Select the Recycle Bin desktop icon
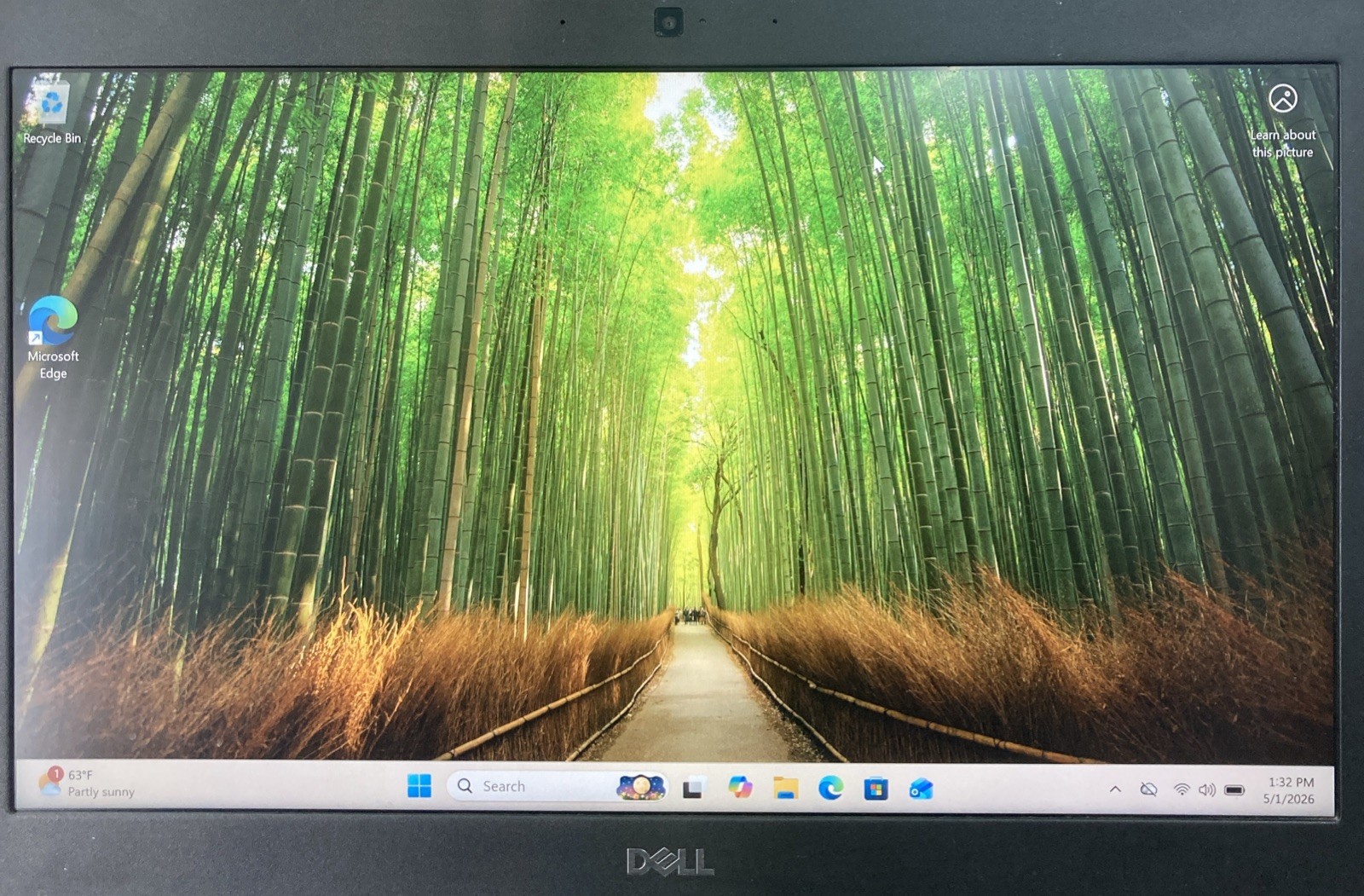This screenshot has height=896, width=1364. click(x=52, y=113)
